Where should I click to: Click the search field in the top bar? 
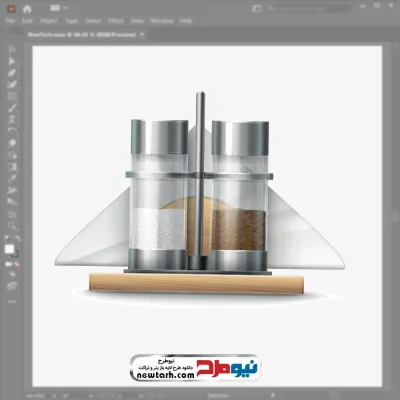(x=308, y=9)
